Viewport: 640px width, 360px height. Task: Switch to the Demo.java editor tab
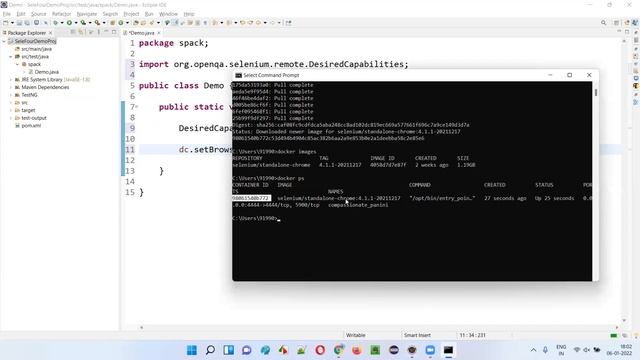coord(142,33)
